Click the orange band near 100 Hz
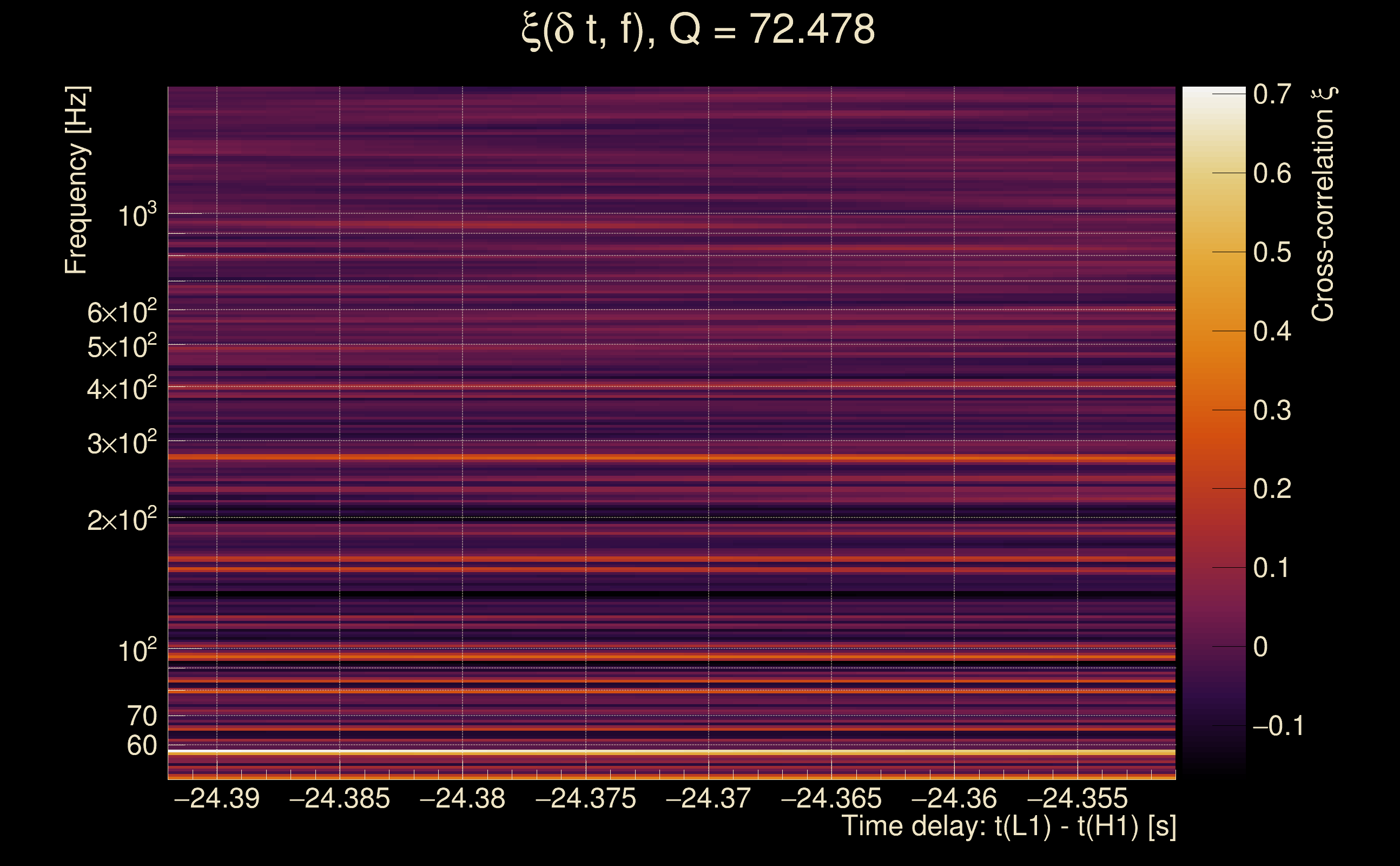Image resolution: width=1400 pixels, height=866 pixels. tap(671, 657)
